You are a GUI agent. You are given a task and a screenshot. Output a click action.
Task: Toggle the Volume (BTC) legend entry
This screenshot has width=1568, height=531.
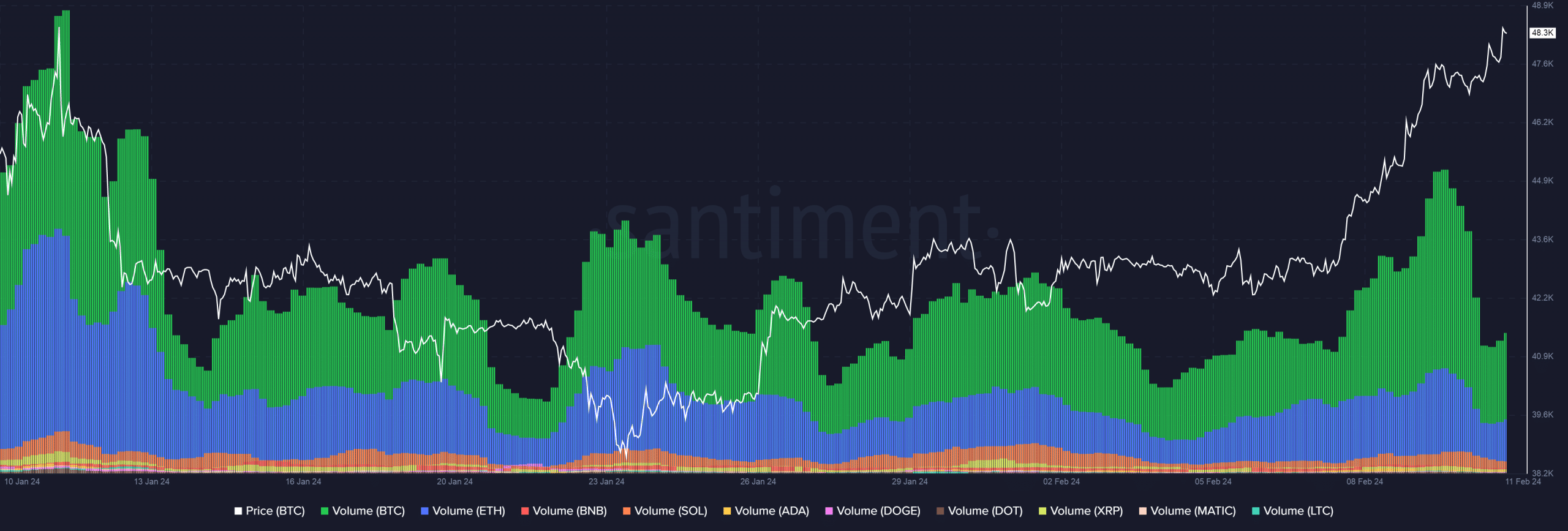(x=363, y=511)
